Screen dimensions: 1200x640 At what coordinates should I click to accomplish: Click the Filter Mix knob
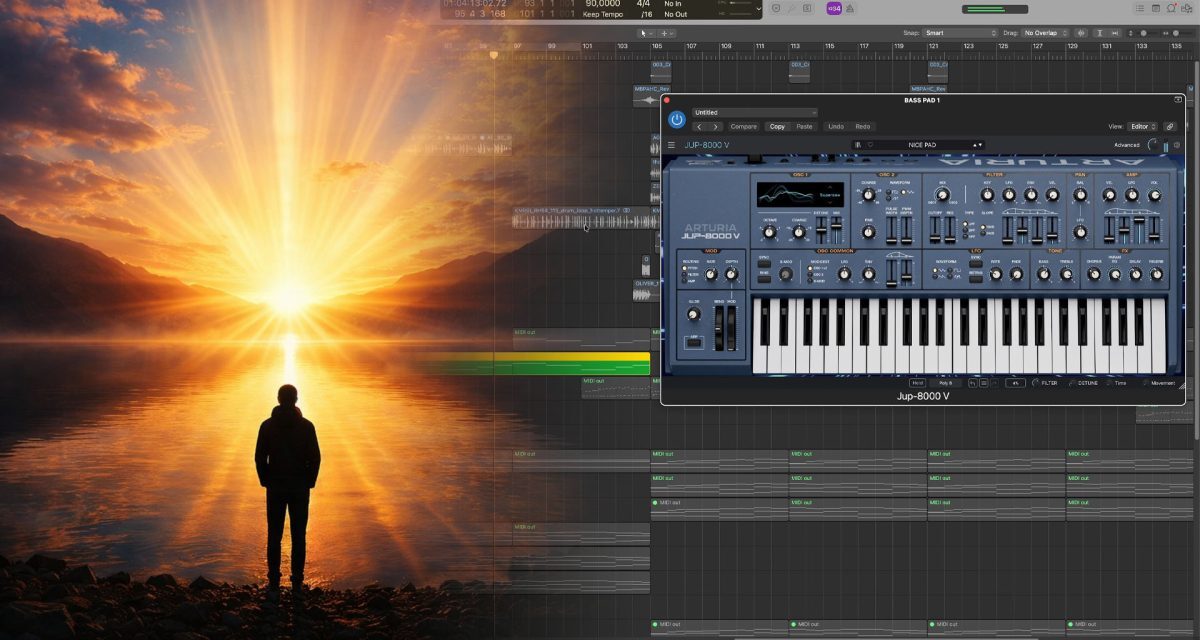(942, 195)
